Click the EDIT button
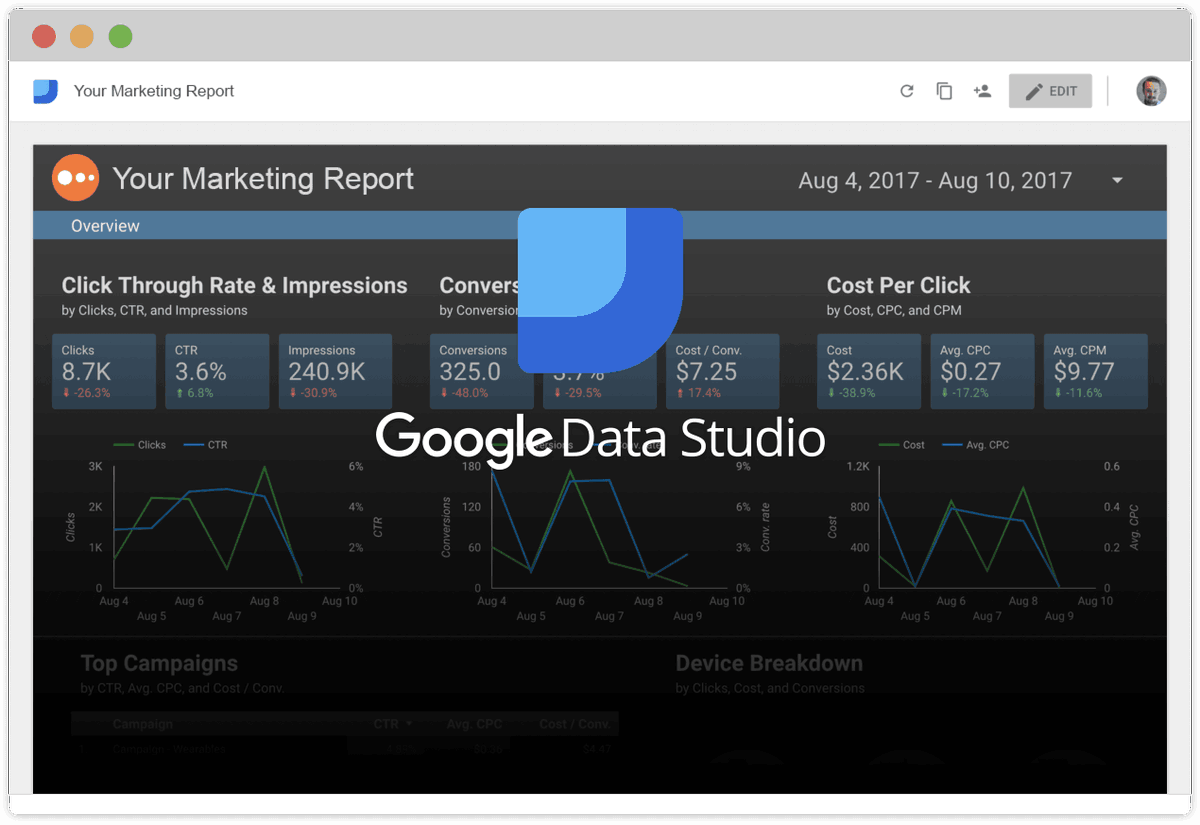This screenshot has width=1200, height=825. [1050, 90]
